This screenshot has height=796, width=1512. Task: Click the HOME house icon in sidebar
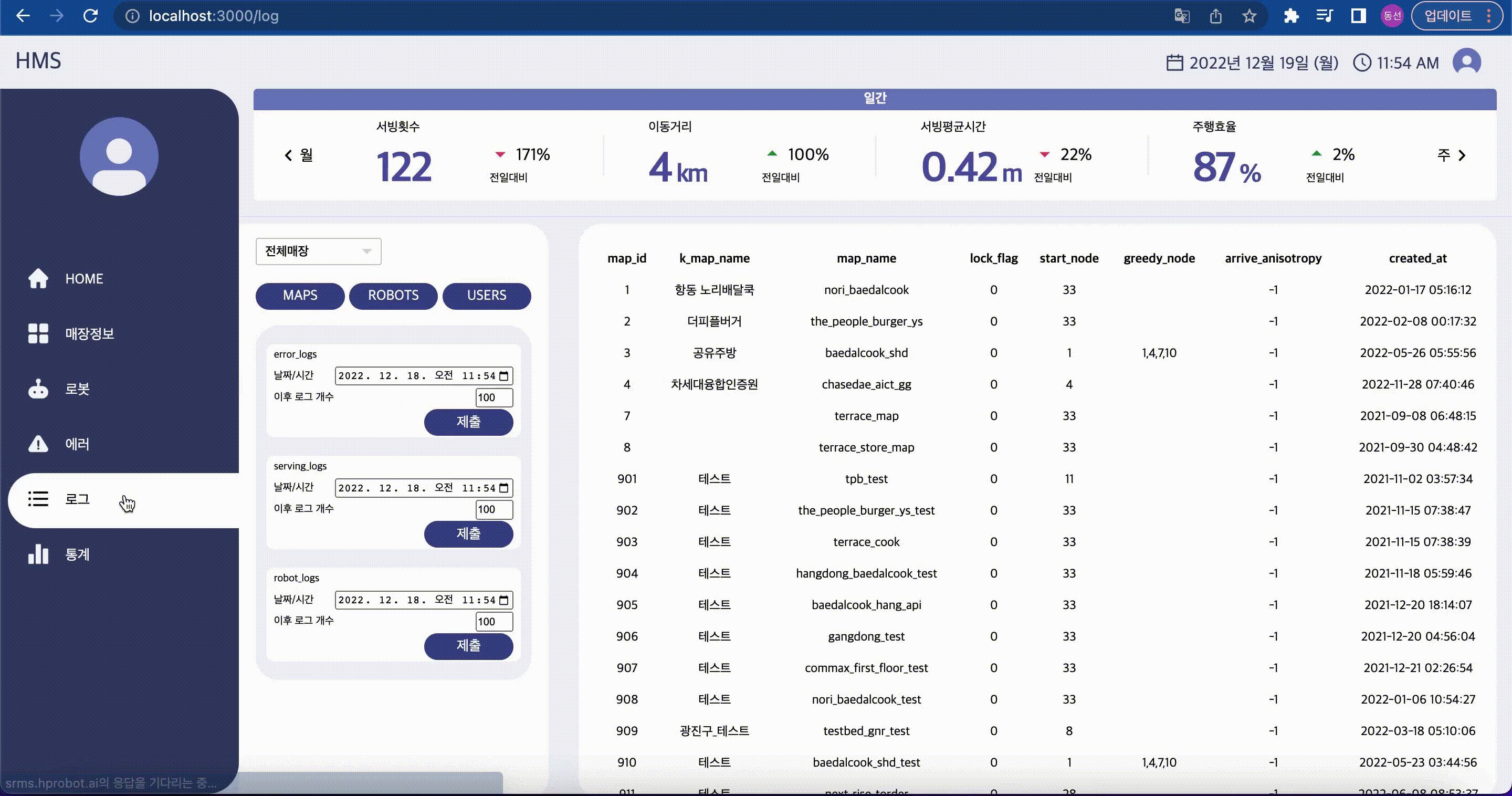[x=38, y=278]
